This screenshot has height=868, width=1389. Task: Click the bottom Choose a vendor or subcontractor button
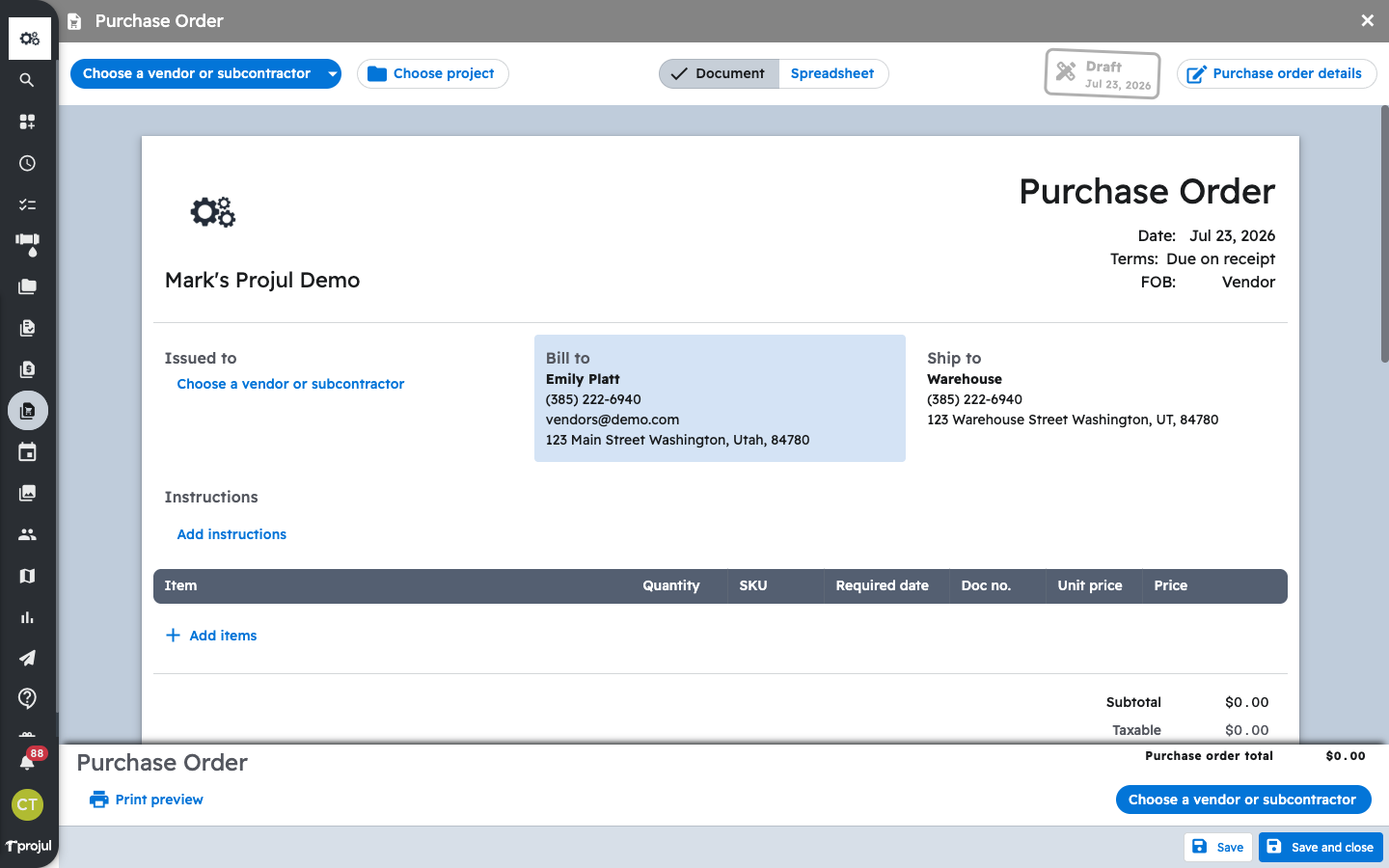(x=1243, y=800)
